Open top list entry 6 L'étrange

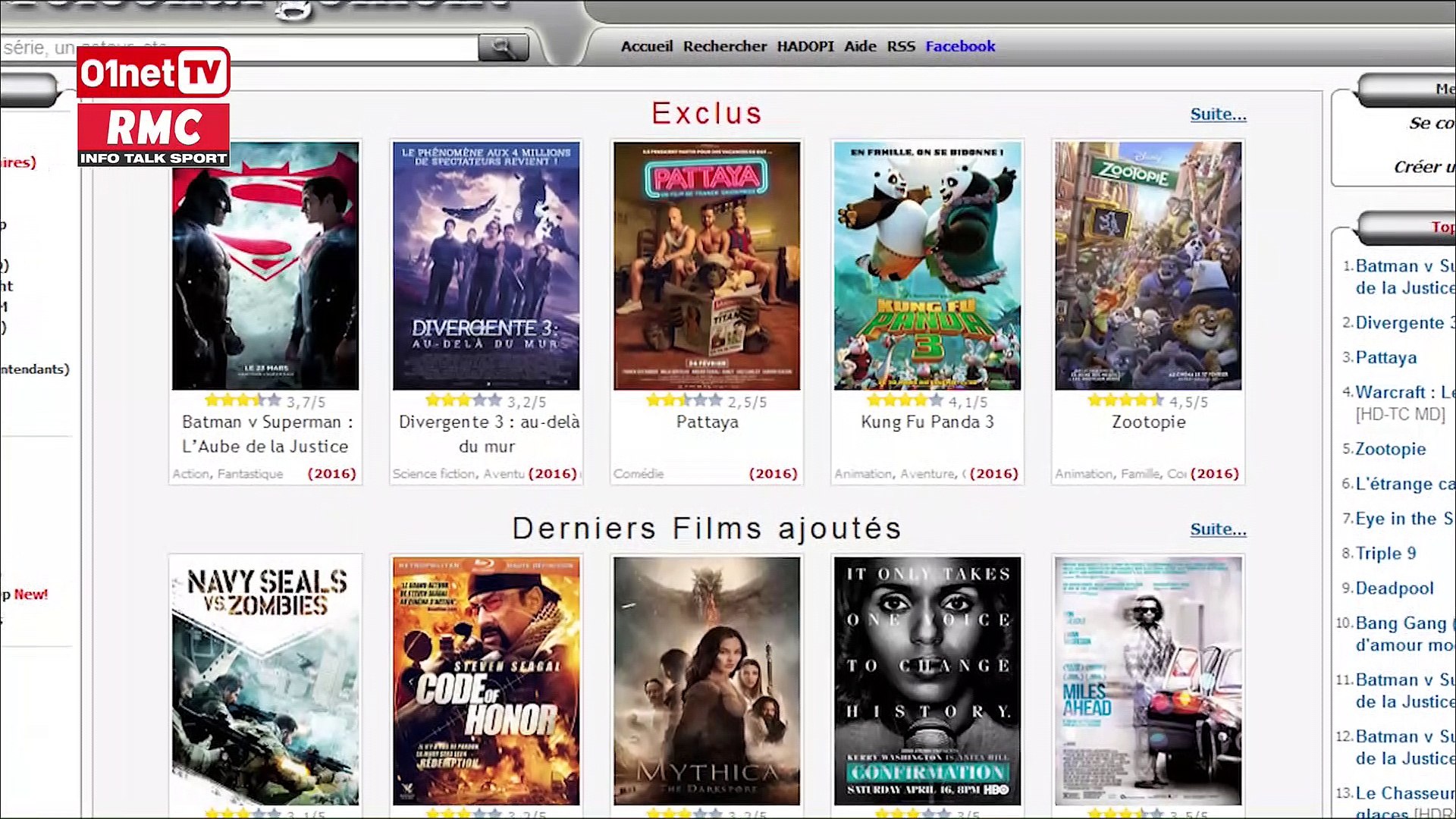coord(1405,485)
